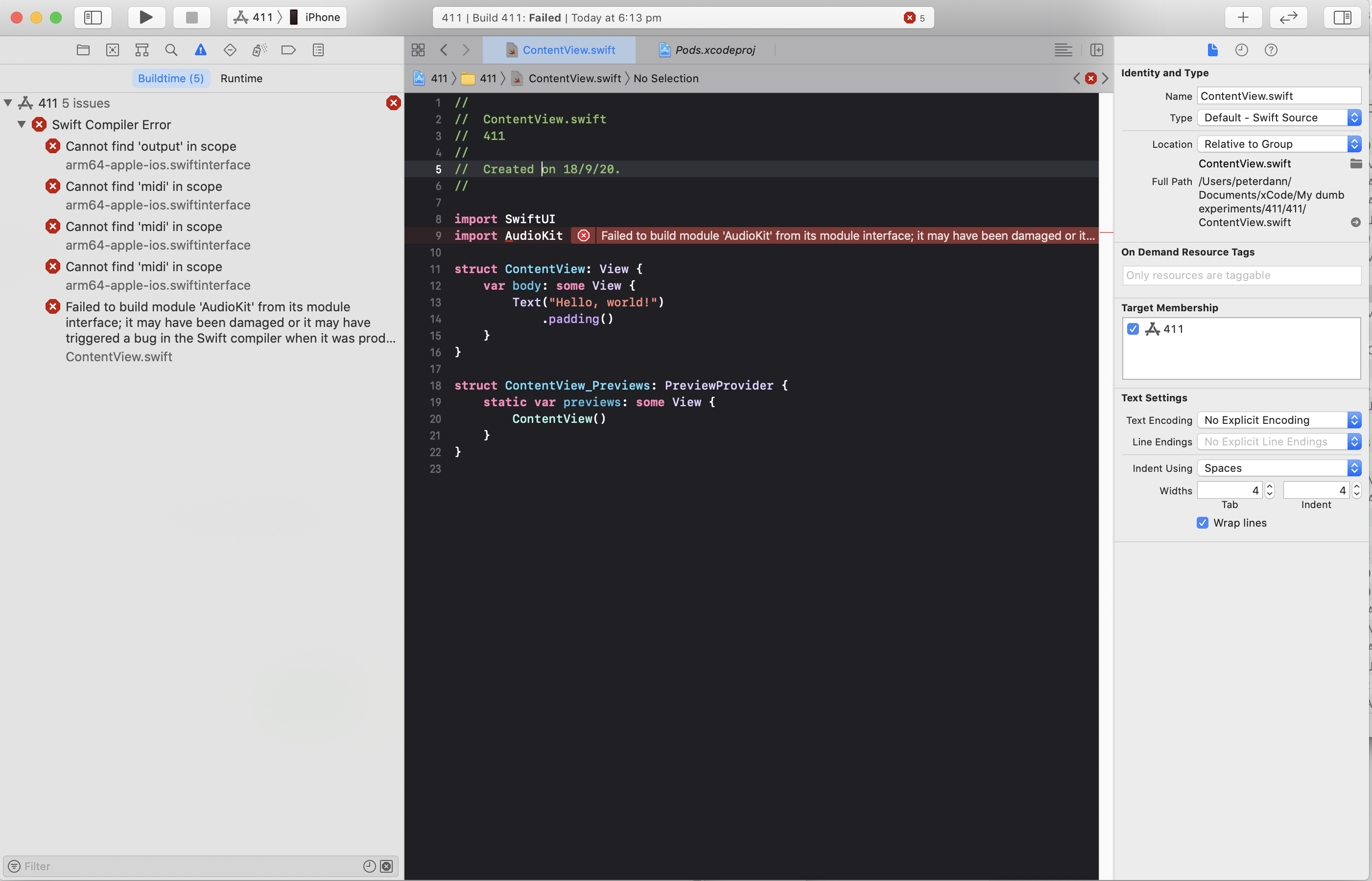Collapse the Swift Compiler Error group

pyautogui.click(x=21, y=124)
